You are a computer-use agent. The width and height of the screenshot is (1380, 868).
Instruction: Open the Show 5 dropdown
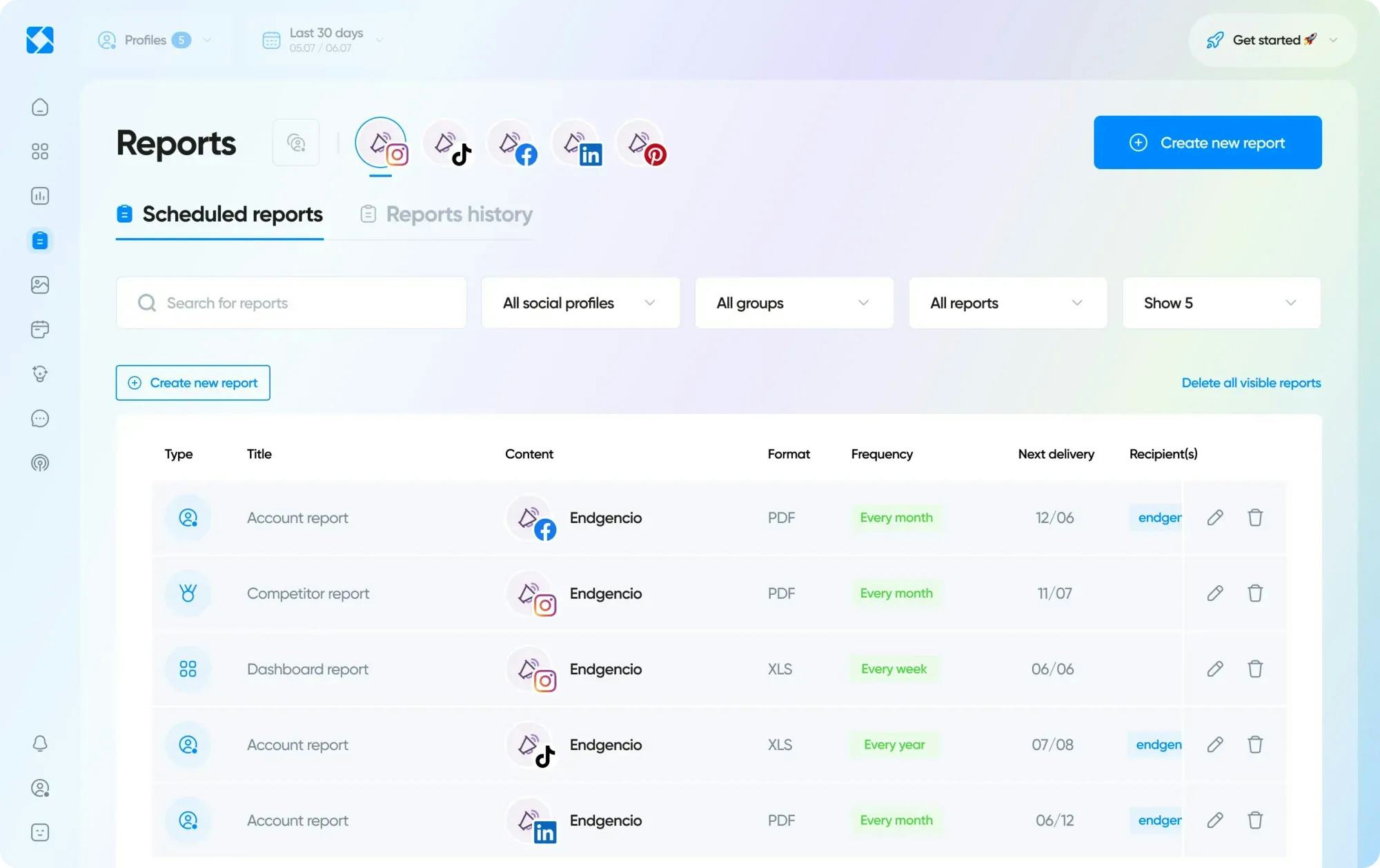click(1221, 303)
